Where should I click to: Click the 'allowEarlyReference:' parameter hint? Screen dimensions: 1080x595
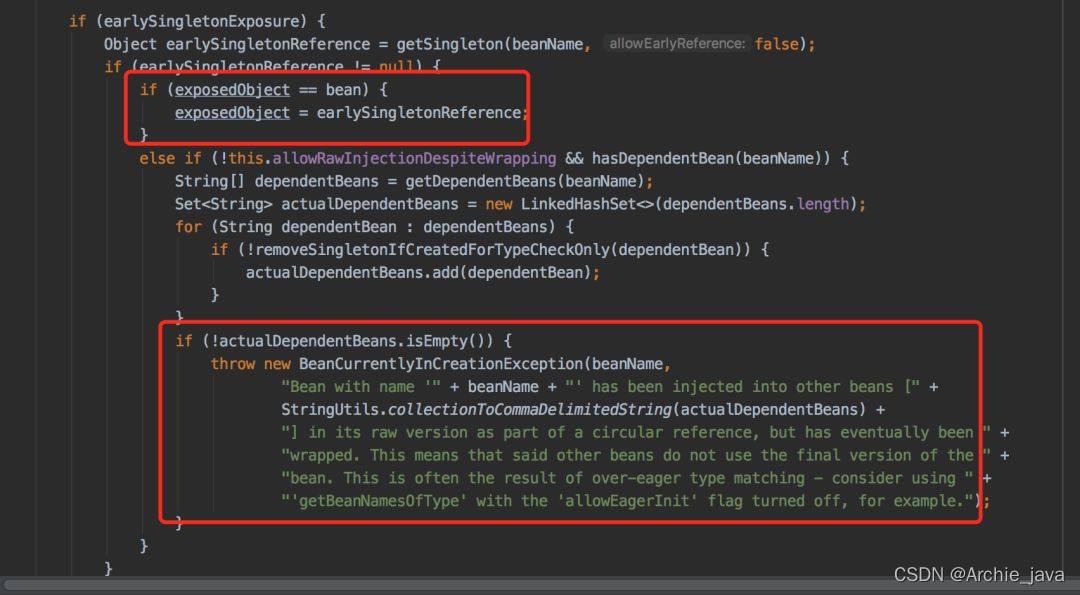click(677, 44)
